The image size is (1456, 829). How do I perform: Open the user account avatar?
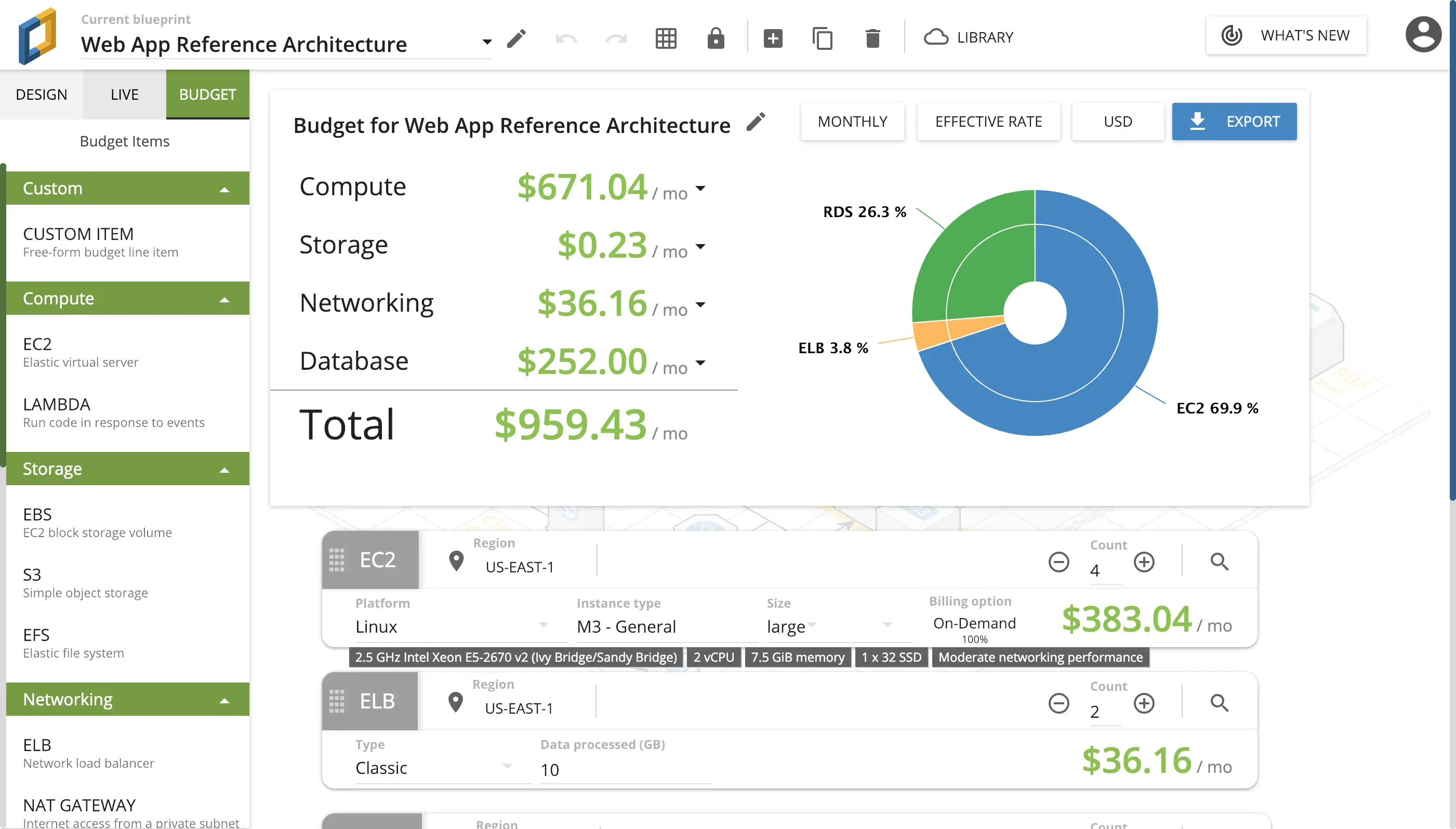pos(1422,35)
